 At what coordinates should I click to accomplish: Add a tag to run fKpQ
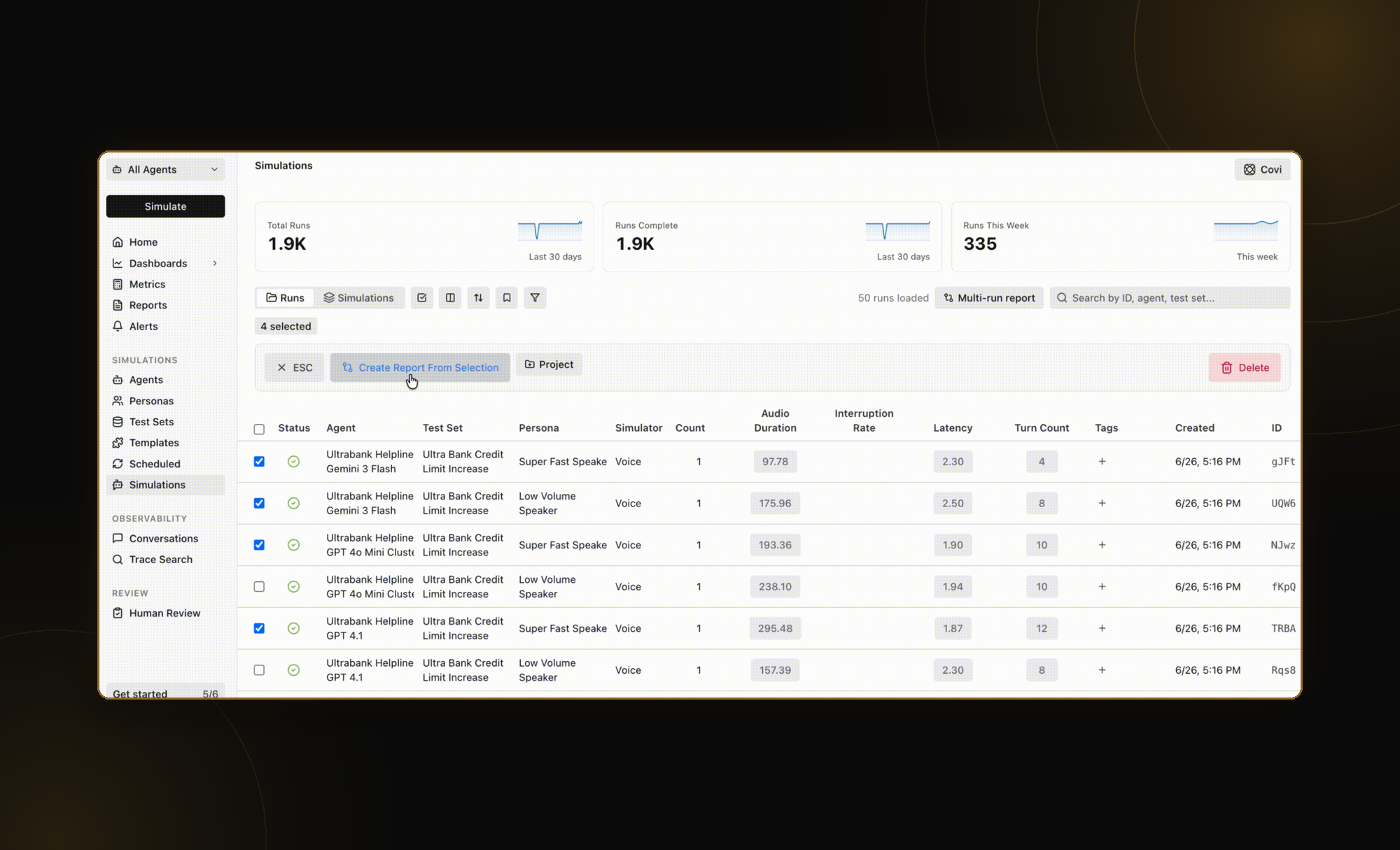(1102, 586)
